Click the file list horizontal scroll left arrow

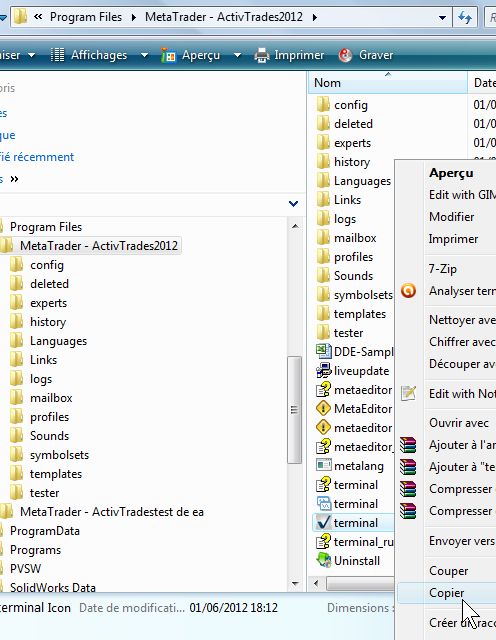pos(316,583)
